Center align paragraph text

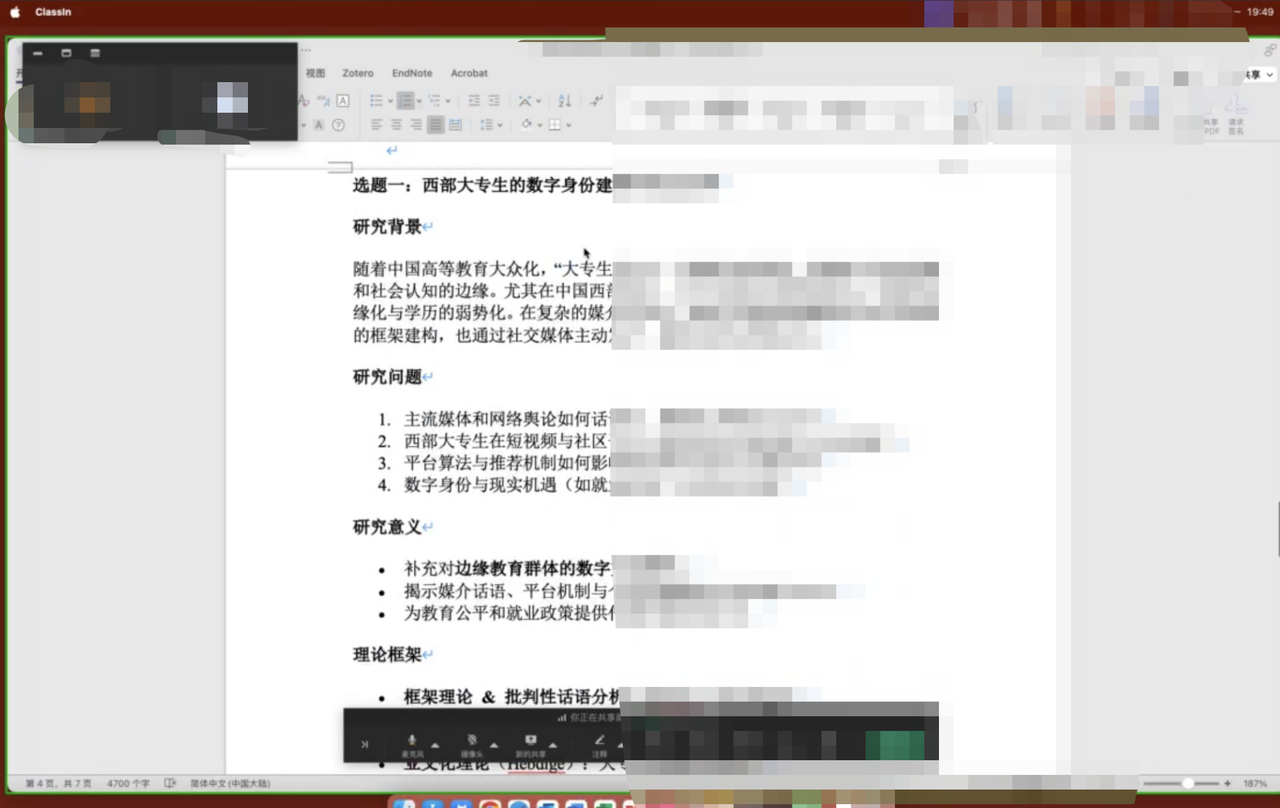tap(397, 125)
